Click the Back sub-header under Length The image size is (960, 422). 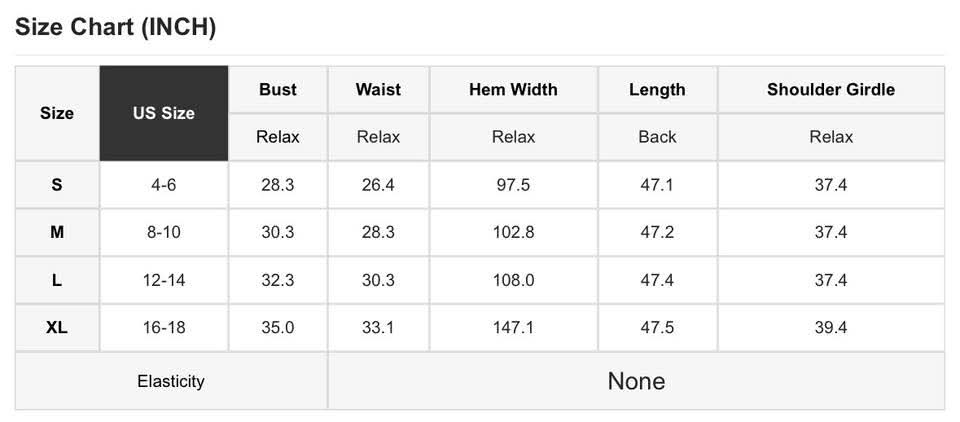[x=657, y=137]
